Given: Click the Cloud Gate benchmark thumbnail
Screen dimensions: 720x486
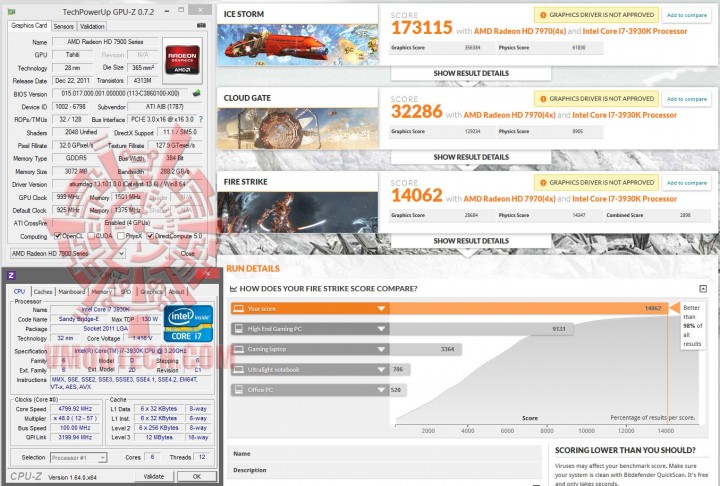Looking at the screenshot, I should [x=298, y=128].
